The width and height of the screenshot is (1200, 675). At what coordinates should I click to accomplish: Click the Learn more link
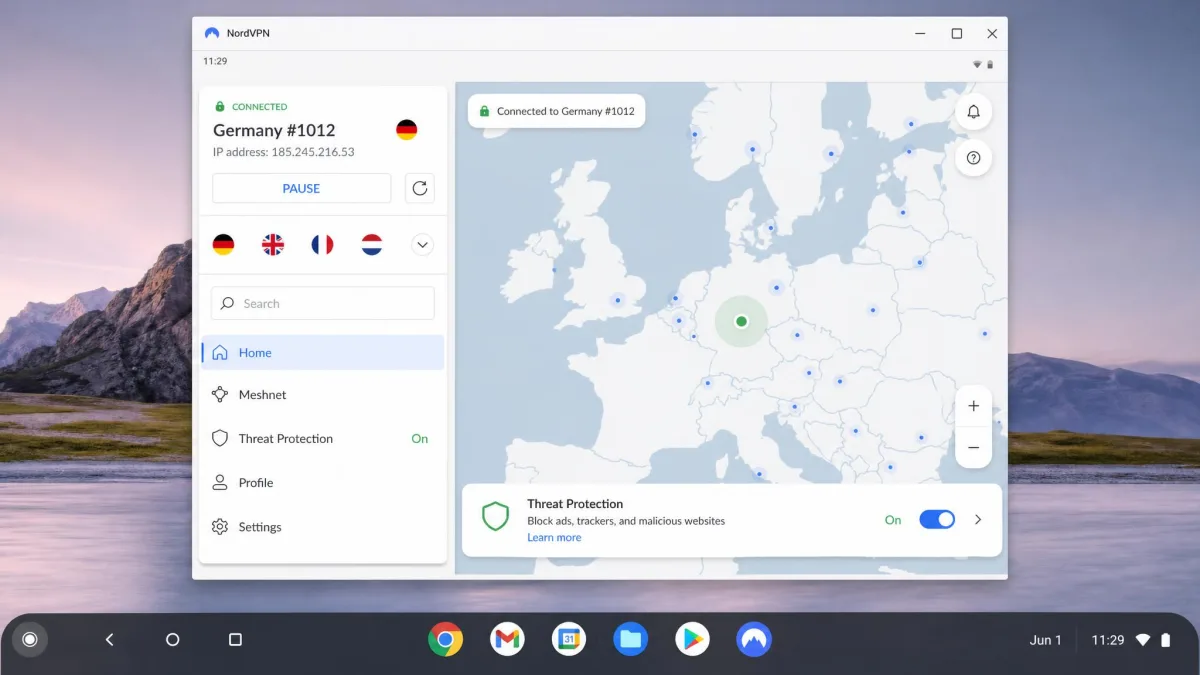pyautogui.click(x=554, y=537)
